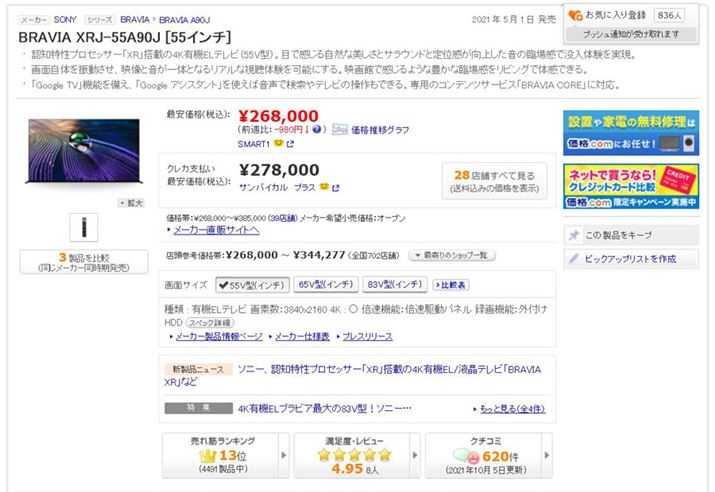
Task: Open the 設置や家電の無料修理 banner
Action: (x=631, y=133)
